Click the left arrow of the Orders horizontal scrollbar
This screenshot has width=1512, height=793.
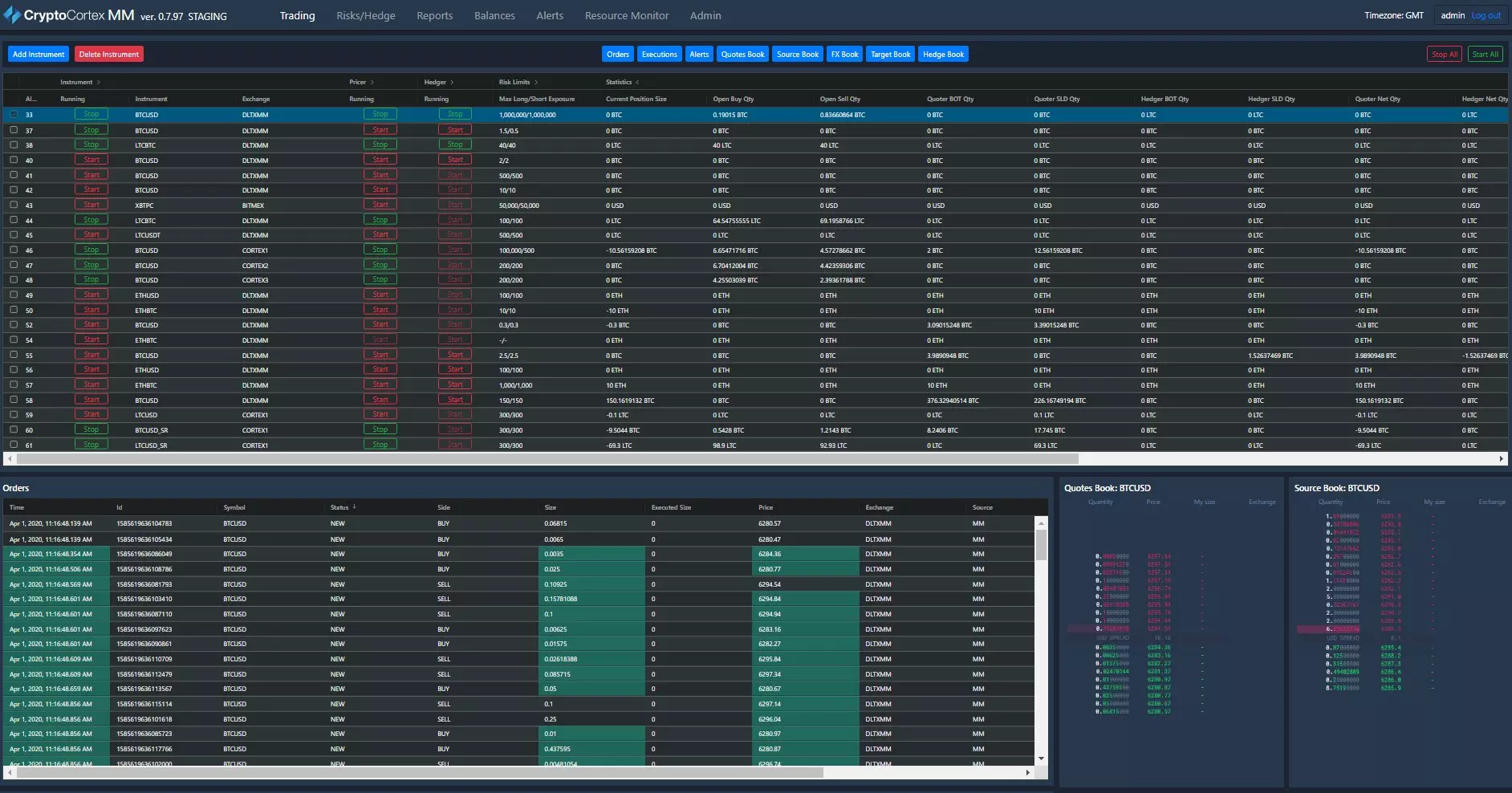pyautogui.click(x=10, y=773)
